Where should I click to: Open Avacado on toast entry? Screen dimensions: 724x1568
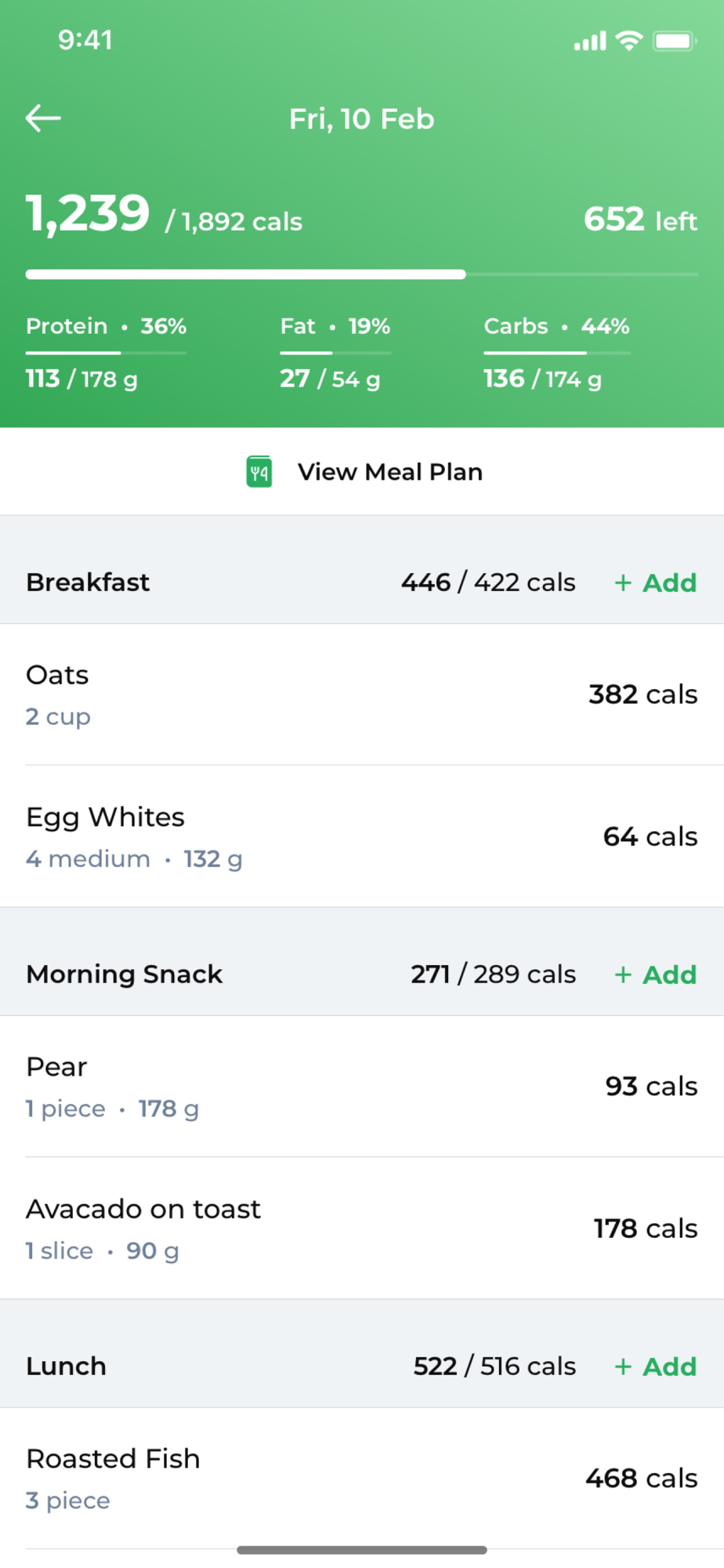[362, 1229]
